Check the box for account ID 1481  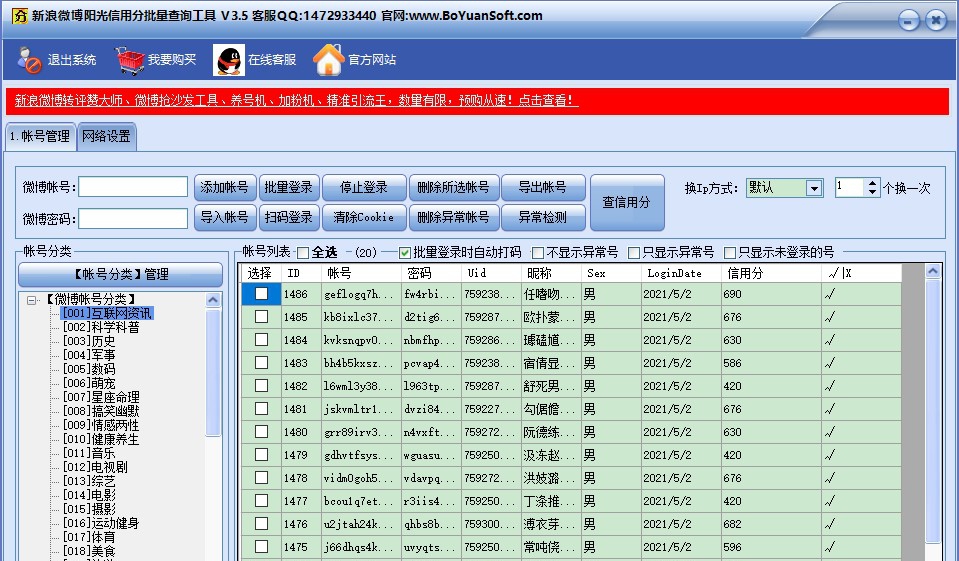[261, 409]
